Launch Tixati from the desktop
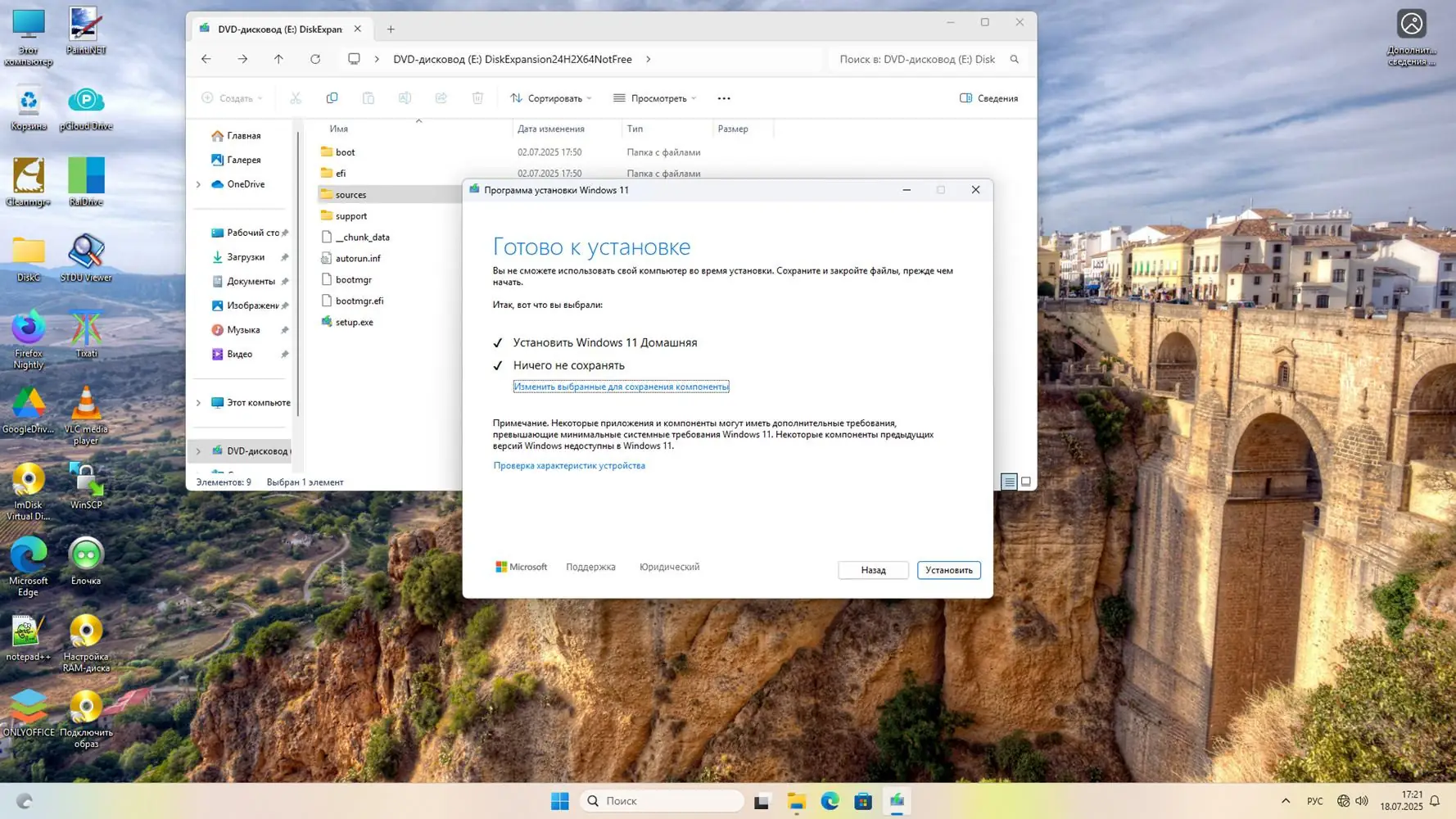1456x819 pixels. coord(86,333)
